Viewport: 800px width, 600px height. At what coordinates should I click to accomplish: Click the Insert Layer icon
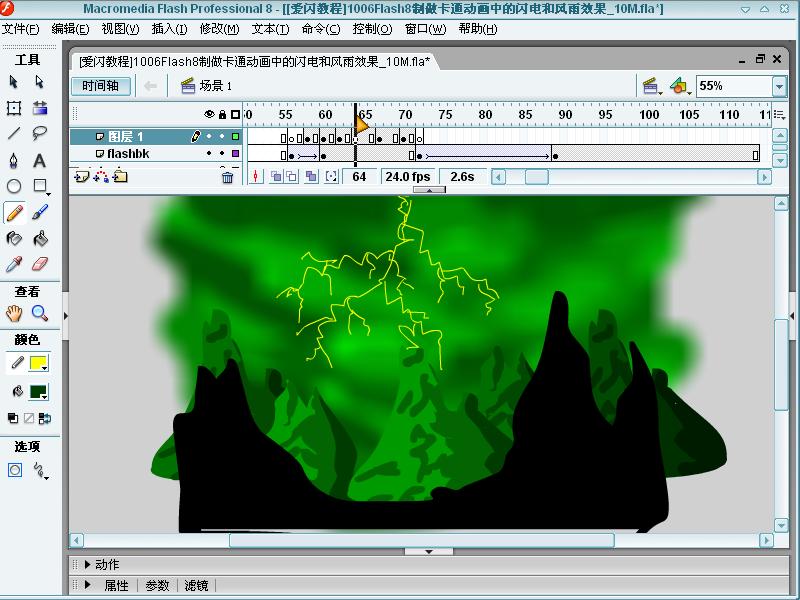(82, 177)
